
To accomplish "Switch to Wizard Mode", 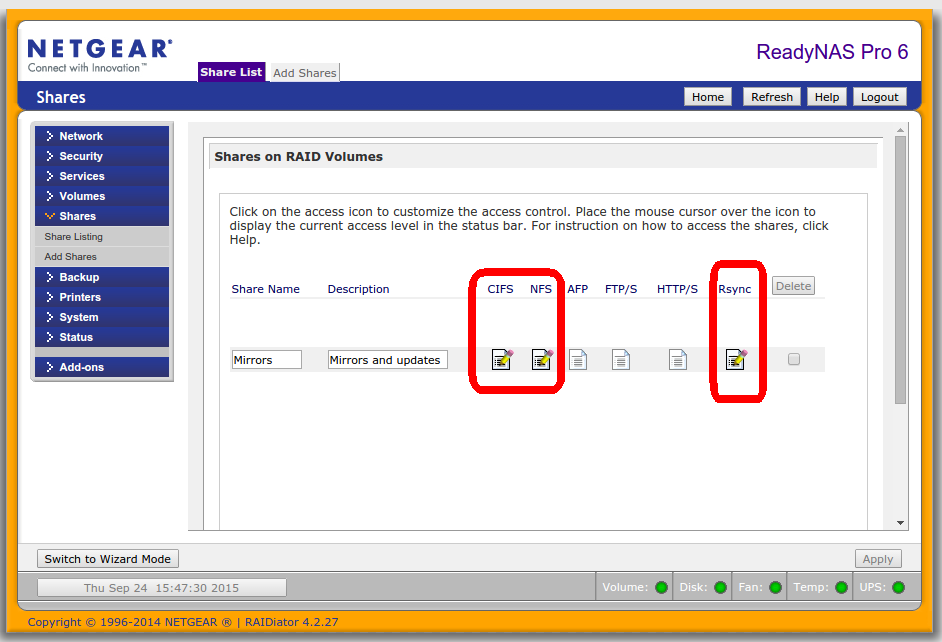I will point(108,559).
